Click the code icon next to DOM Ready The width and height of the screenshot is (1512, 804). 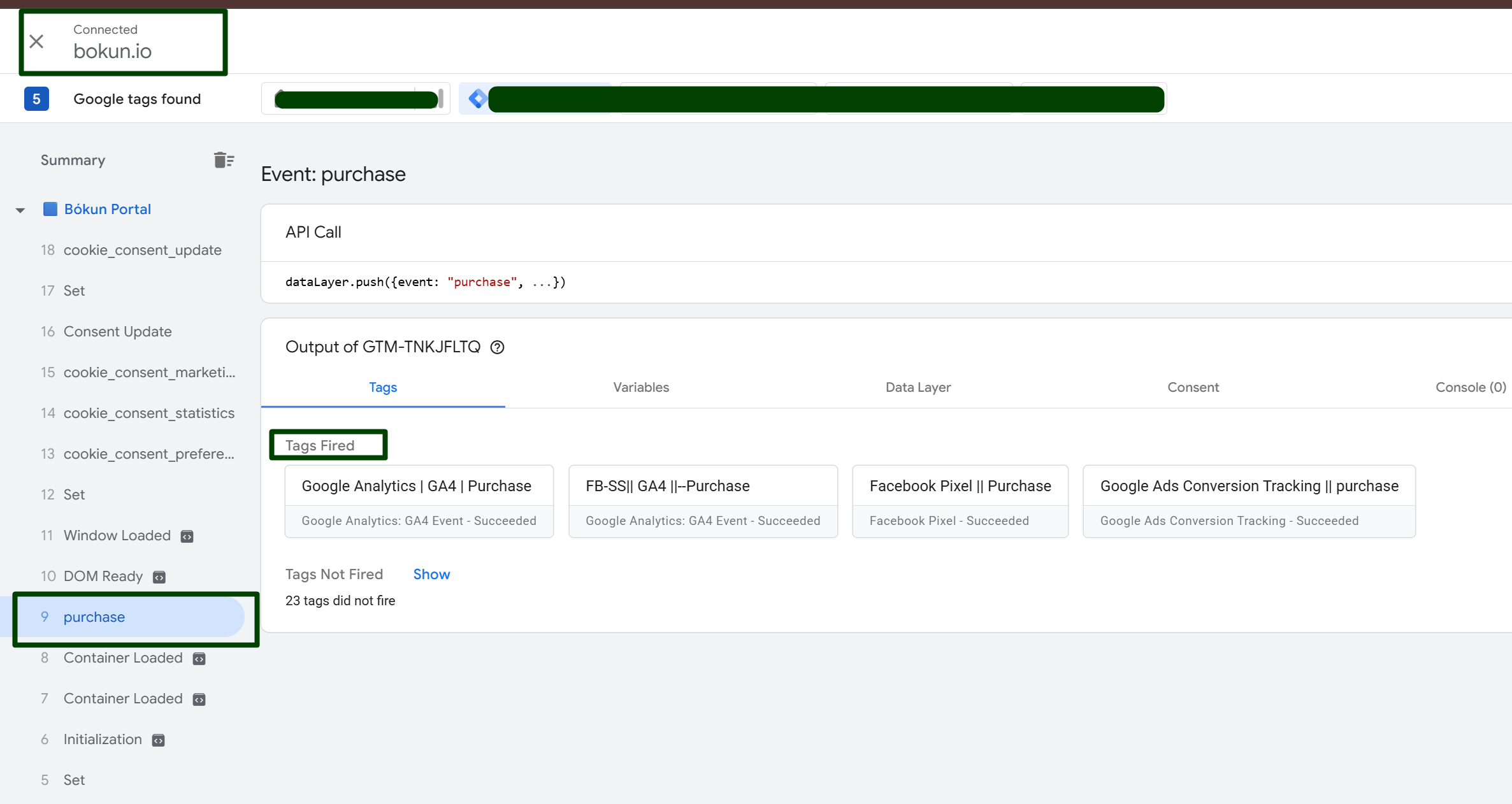tap(159, 577)
